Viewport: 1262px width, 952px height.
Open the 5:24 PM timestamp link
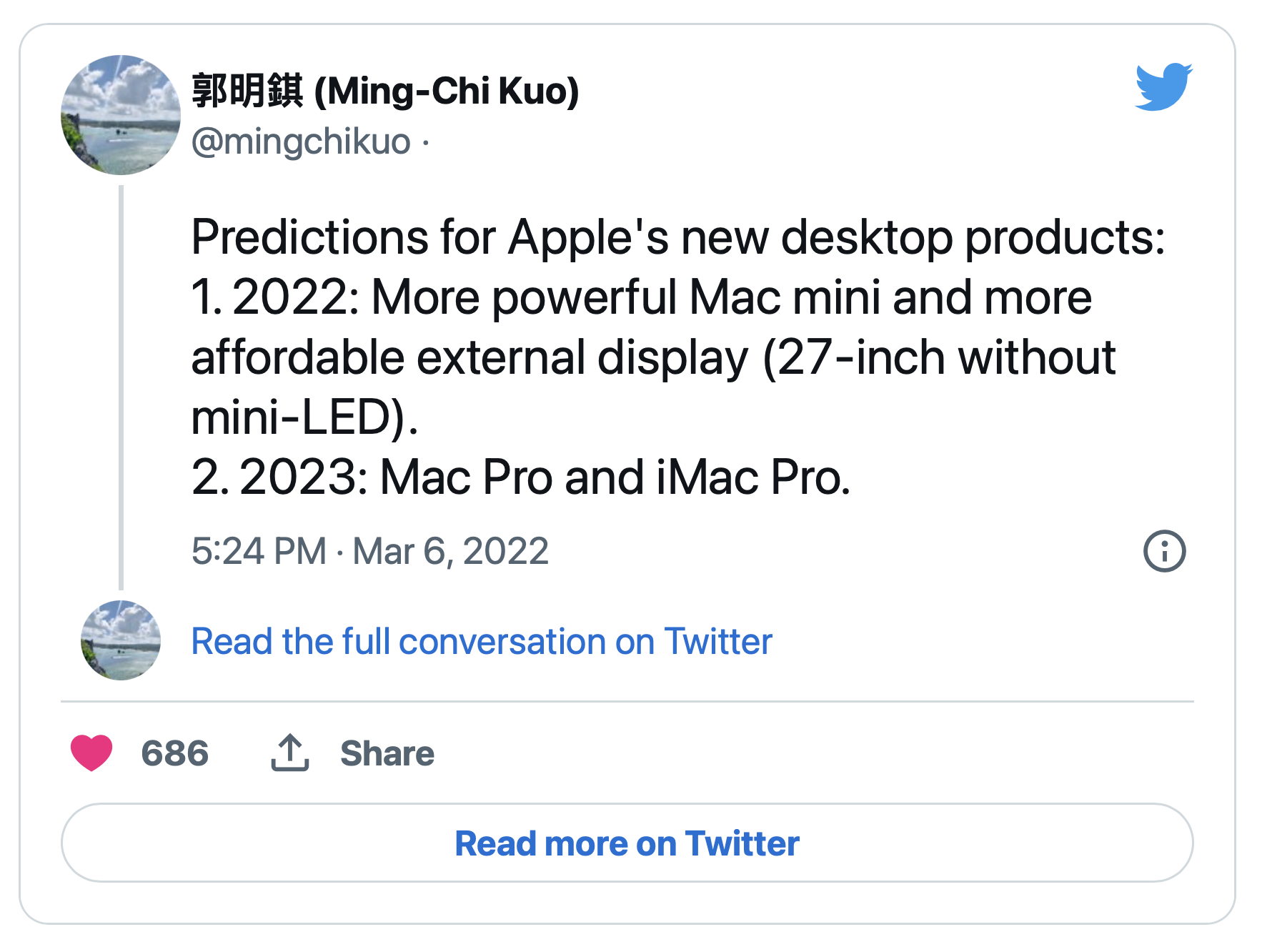coord(259,551)
